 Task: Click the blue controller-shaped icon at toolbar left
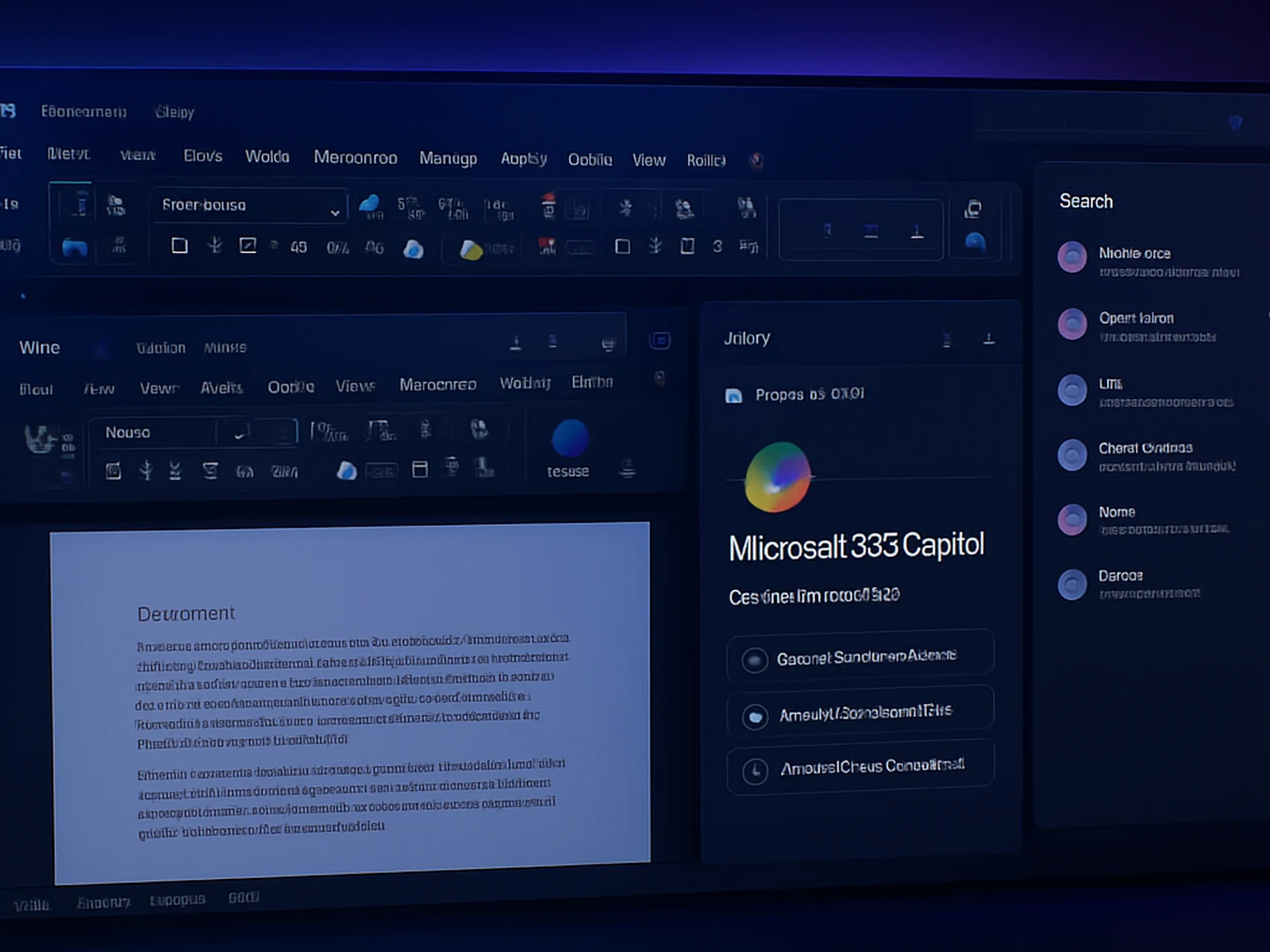[x=75, y=248]
